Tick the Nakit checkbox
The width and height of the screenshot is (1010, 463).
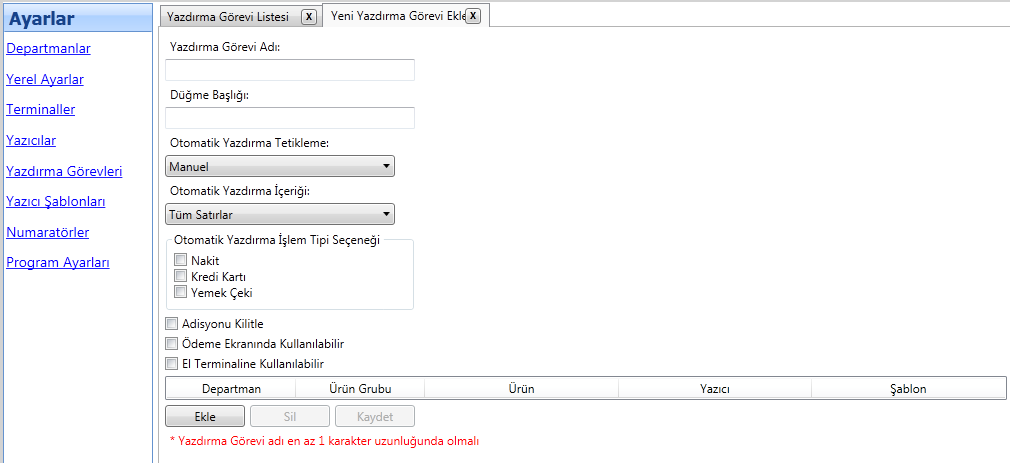click(x=181, y=260)
